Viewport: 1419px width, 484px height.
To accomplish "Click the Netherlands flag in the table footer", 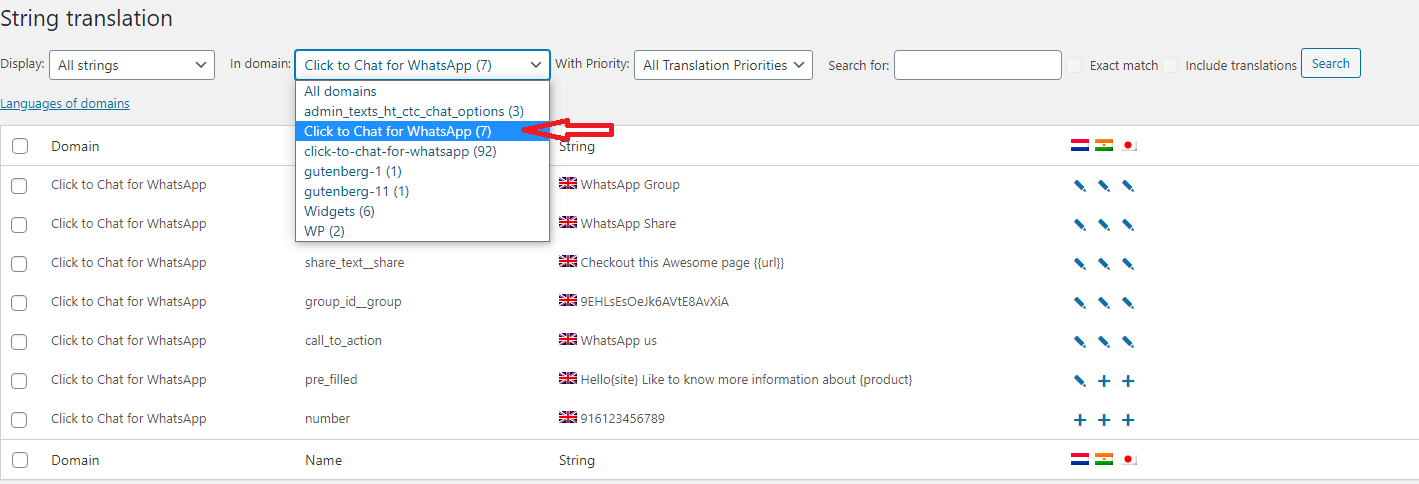I will point(1080,459).
